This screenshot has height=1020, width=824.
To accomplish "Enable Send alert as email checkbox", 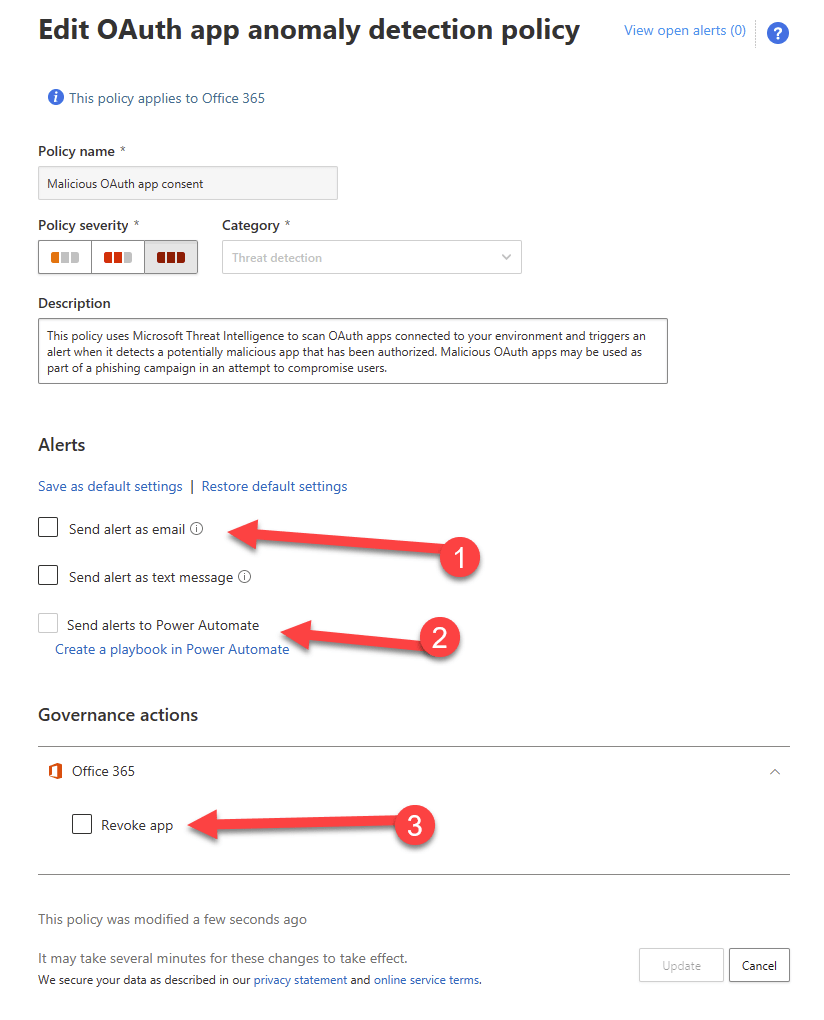I will (48, 527).
